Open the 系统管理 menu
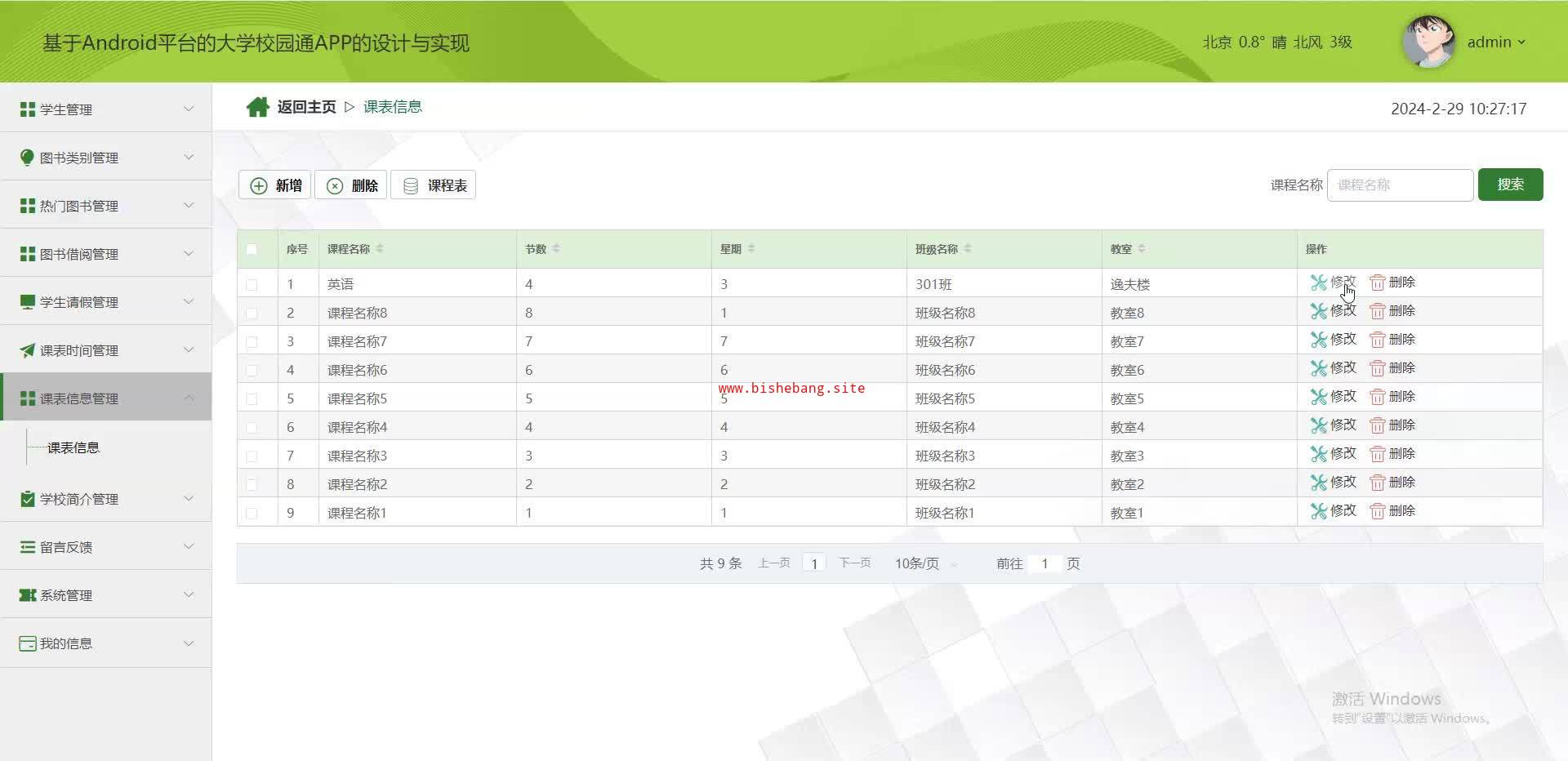Viewport: 1568px width, 761px height. click(x=106, y=594)
